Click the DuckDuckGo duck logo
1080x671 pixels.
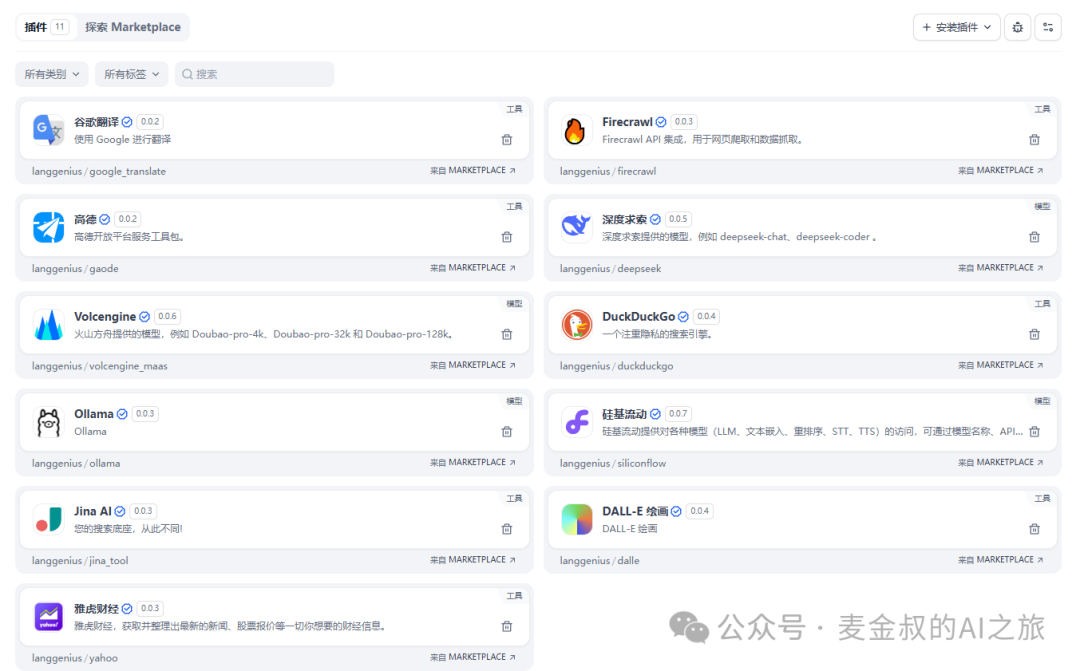(576, 324)
